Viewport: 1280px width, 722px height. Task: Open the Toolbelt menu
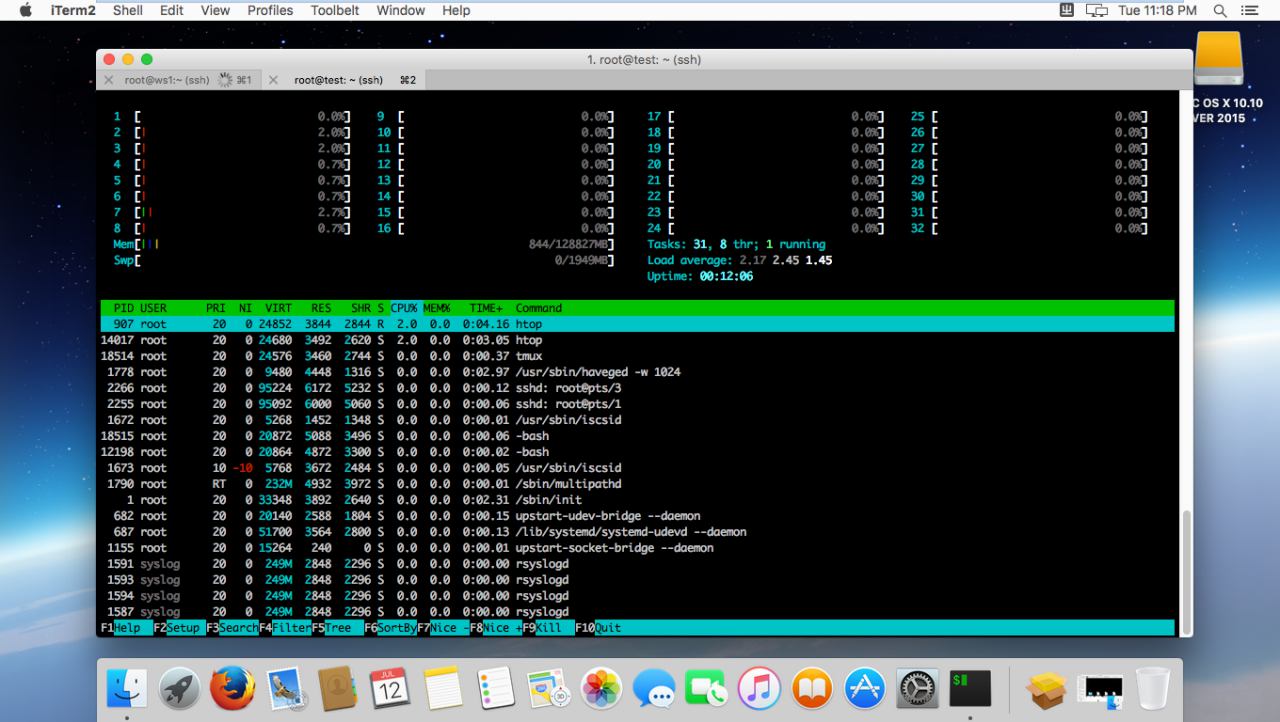(x=335, y=10)
